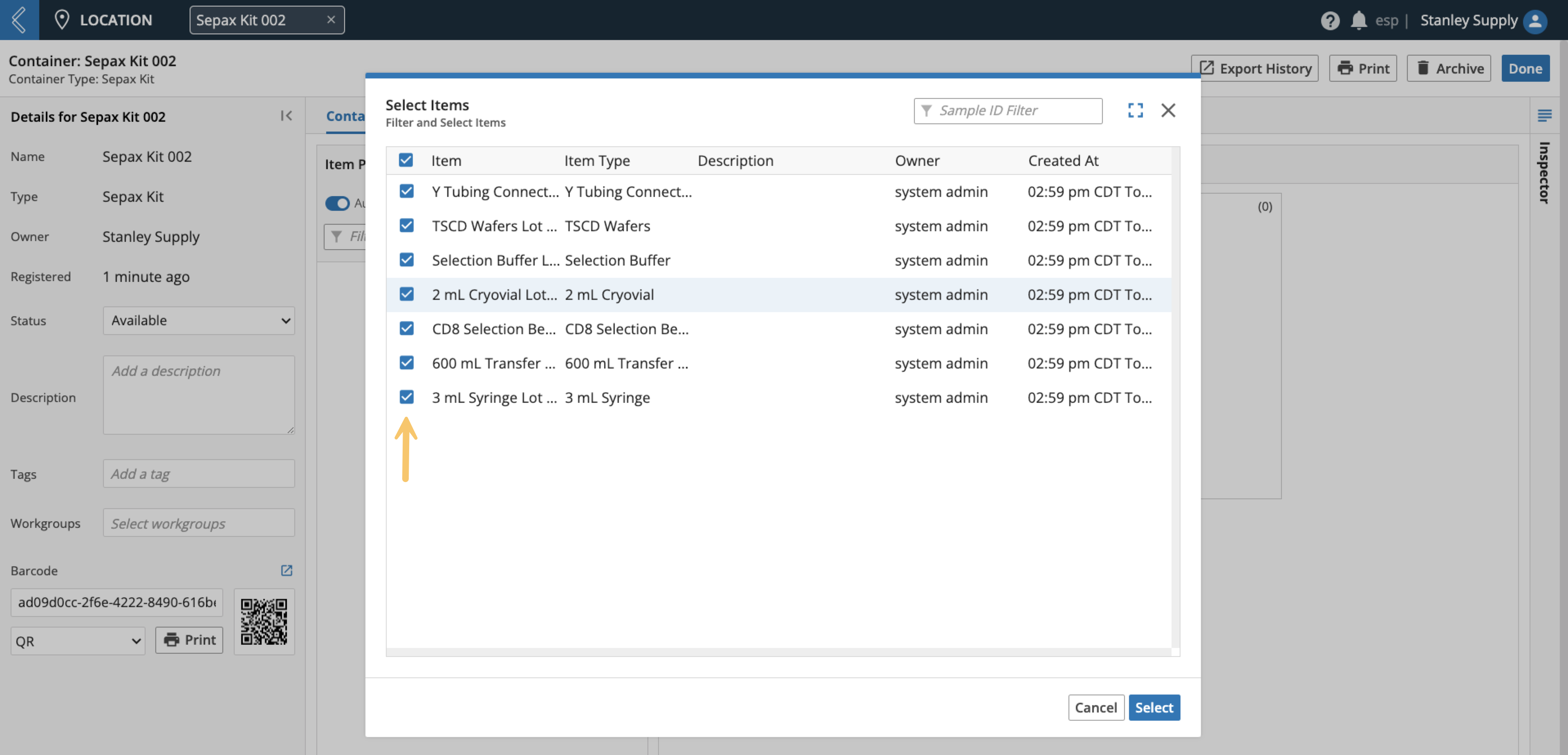Click Cancel in the dialog
1568x755 pixels.
click(1095, 708)
